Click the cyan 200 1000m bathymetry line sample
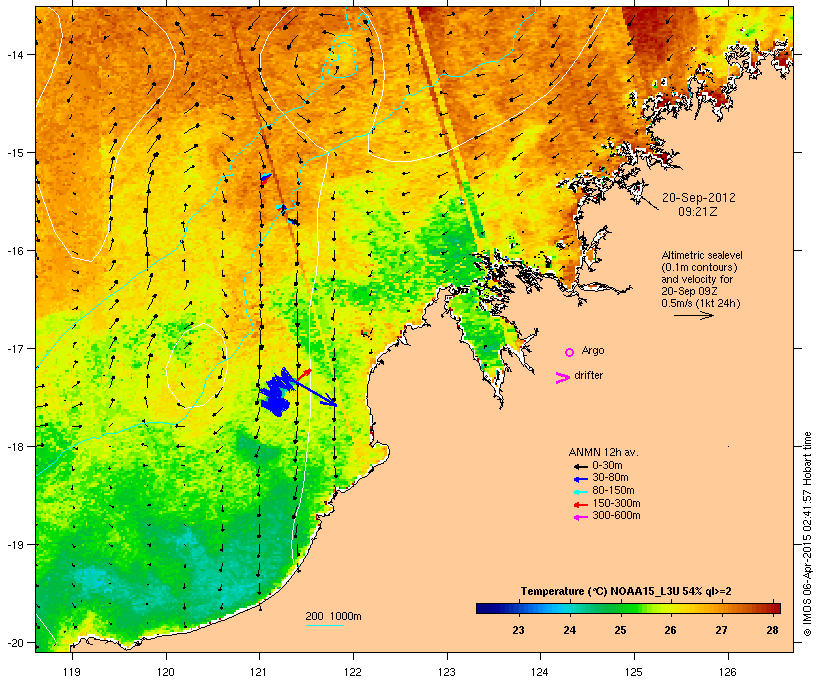 pos(324,625)
